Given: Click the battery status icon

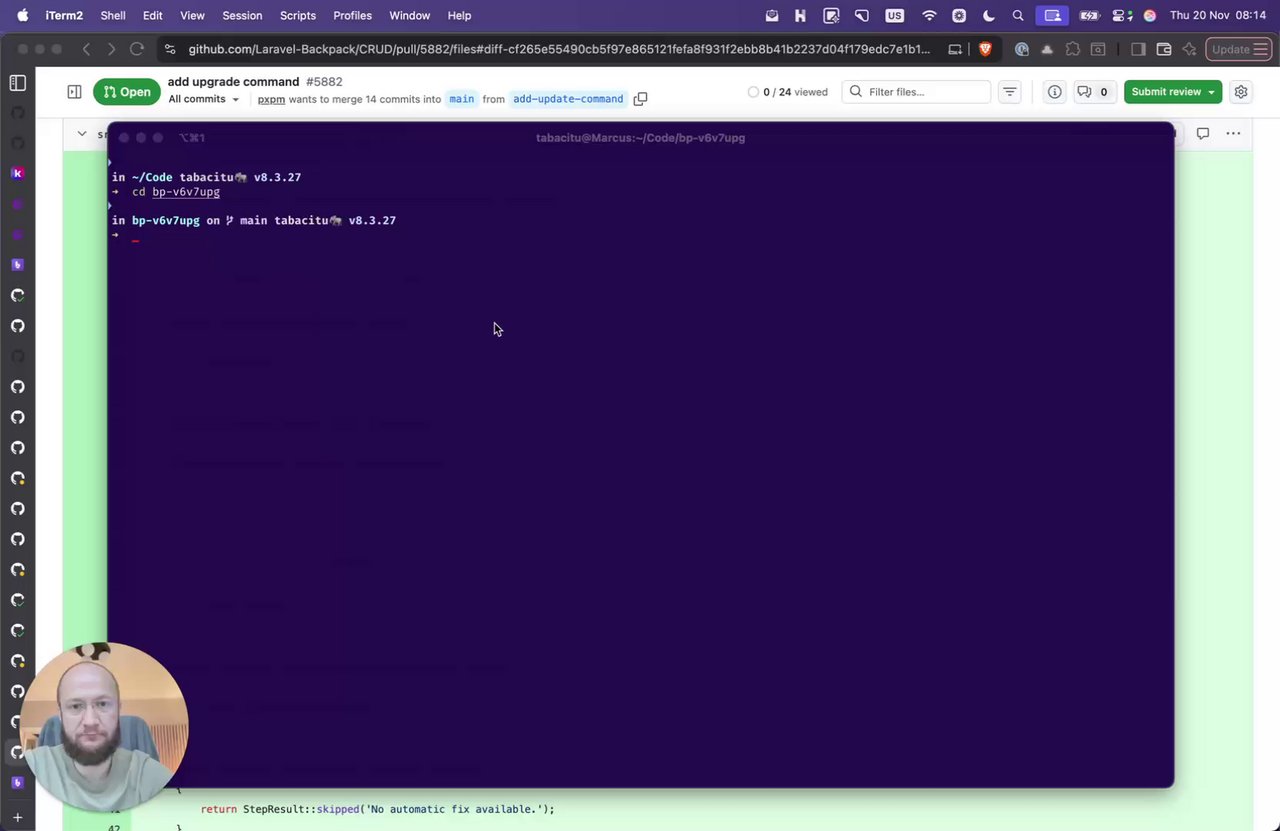Looking at the screenshot, I should (x=1089, y=15).
